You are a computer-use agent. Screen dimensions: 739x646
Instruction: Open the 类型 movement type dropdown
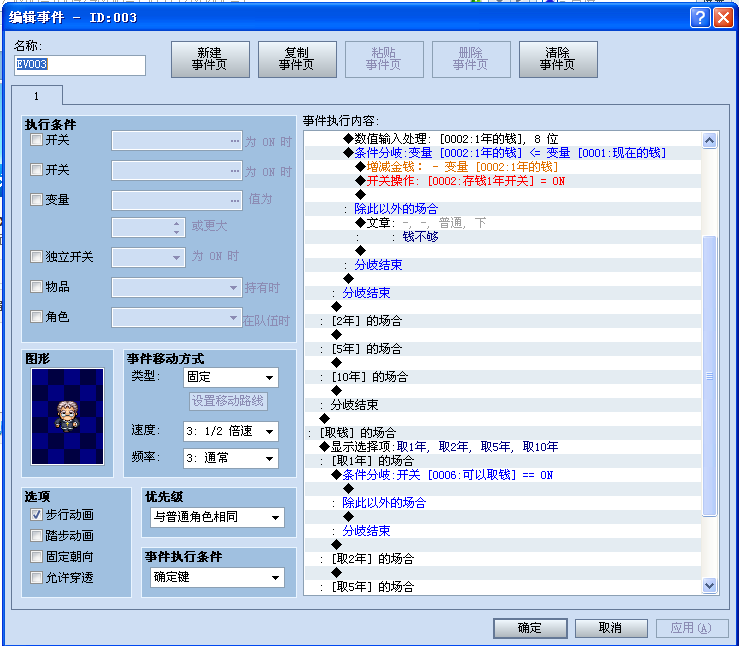point(230,377)
